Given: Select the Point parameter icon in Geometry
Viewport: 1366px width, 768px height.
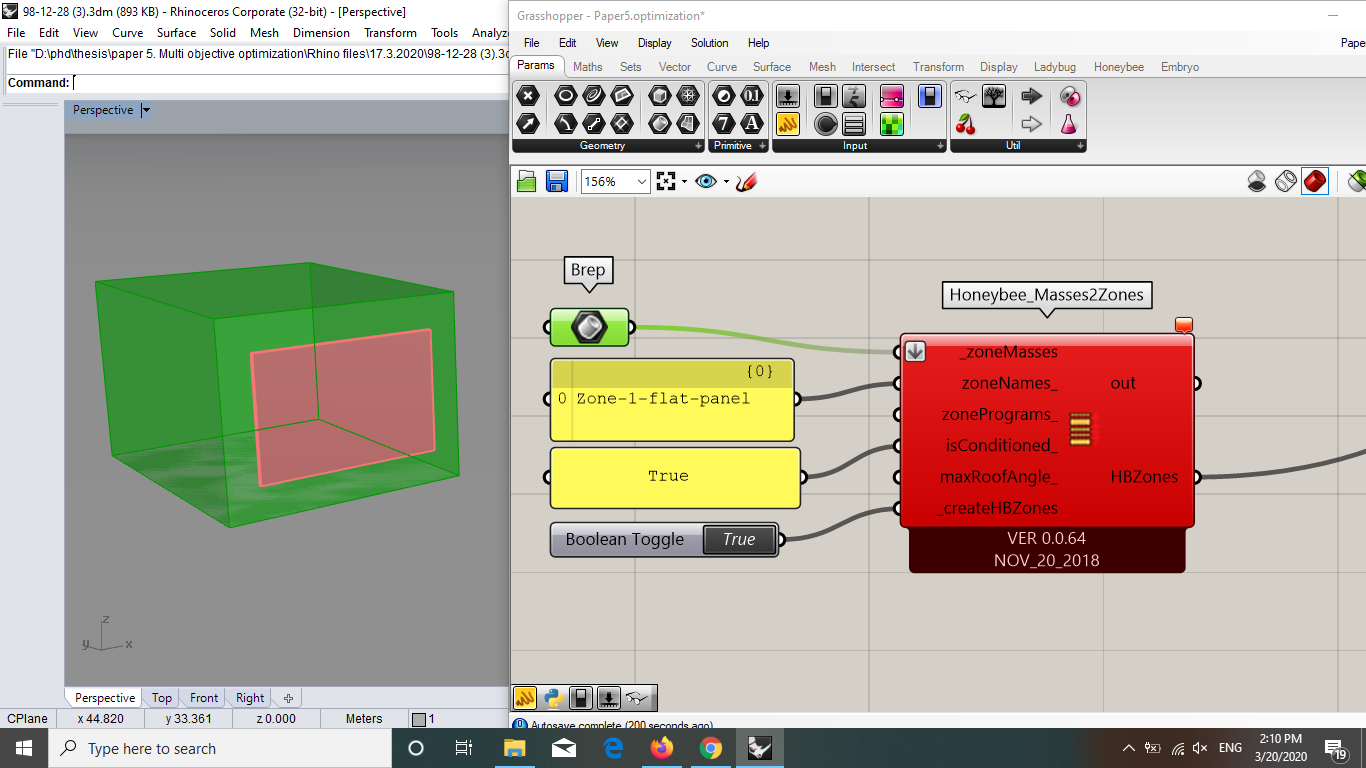Looking at the screenshot, I should pos(528,96).
